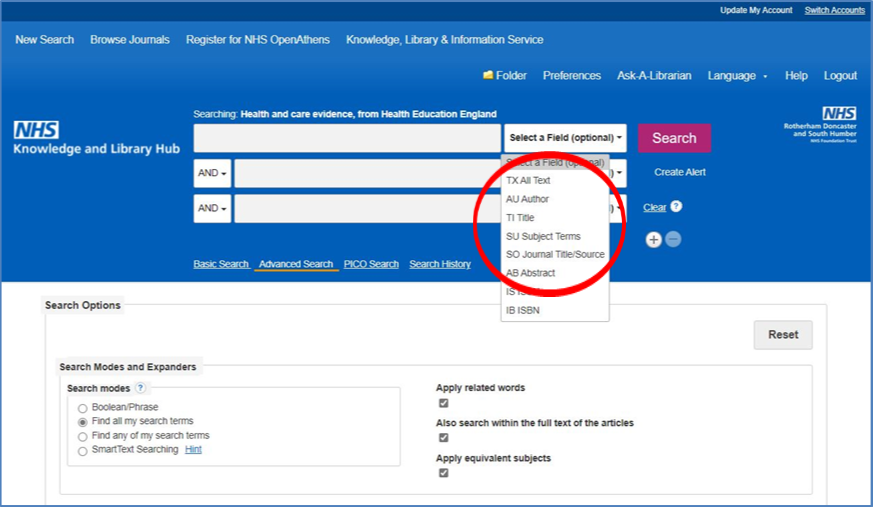Click the Clear link

654,207
